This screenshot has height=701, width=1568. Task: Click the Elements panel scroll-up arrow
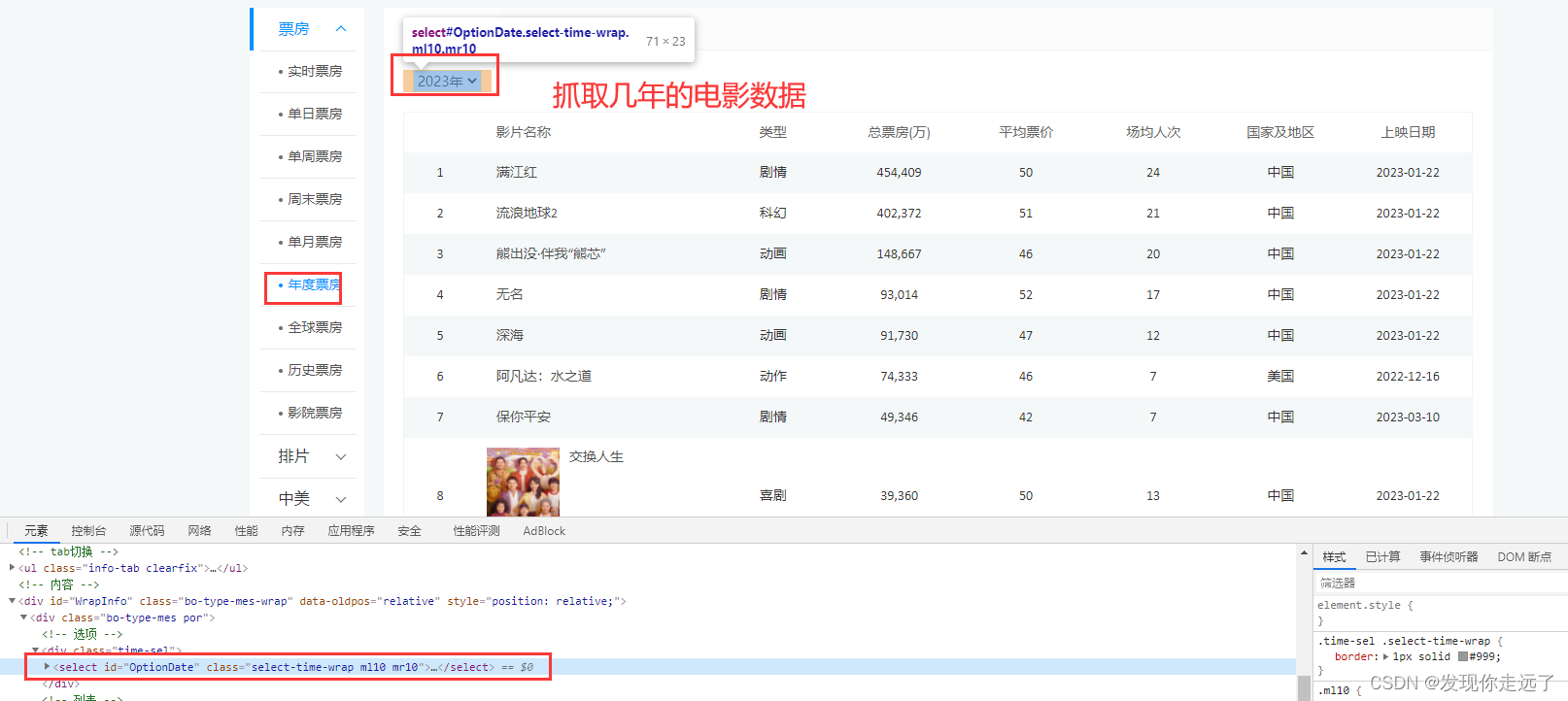pyautogui.click(x=1304, y=552)
